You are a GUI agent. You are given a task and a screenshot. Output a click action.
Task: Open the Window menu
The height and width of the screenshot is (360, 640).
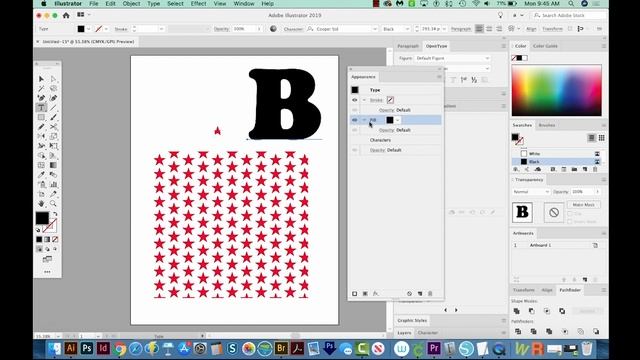[244, 4]
